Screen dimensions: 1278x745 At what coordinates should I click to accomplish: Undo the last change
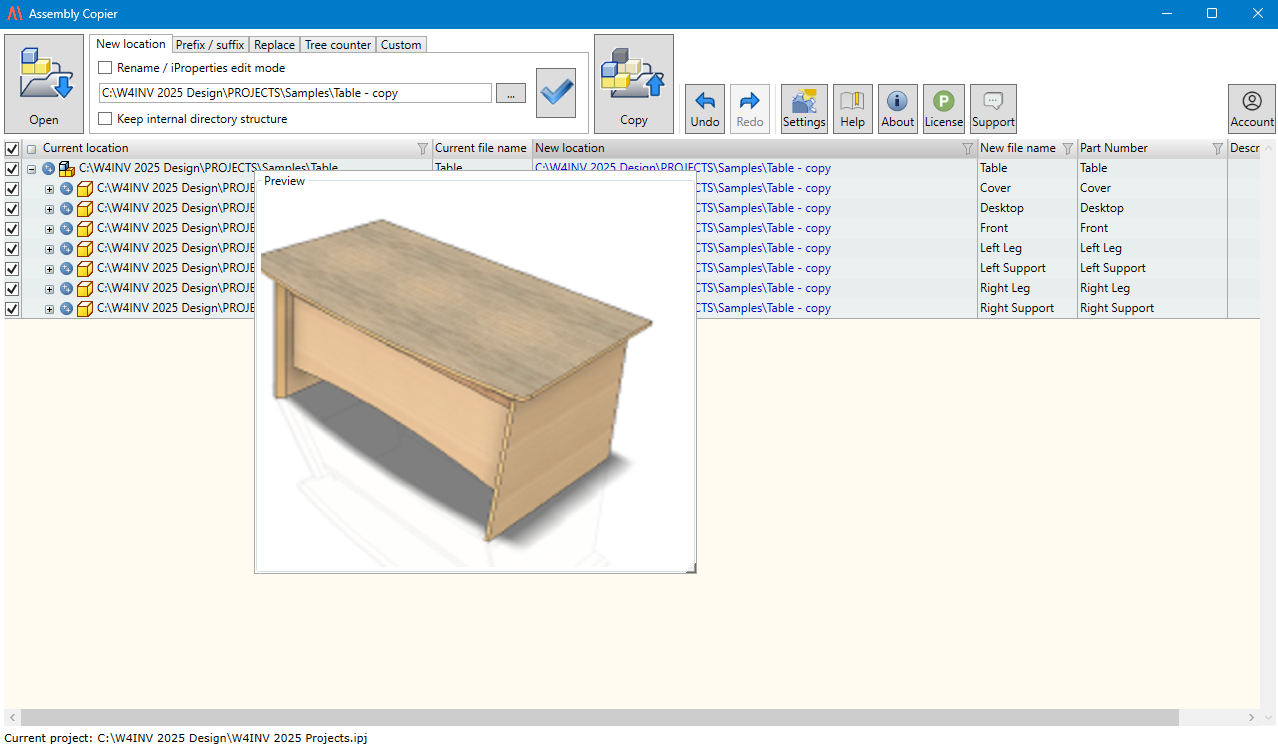(x=705, y=109)
